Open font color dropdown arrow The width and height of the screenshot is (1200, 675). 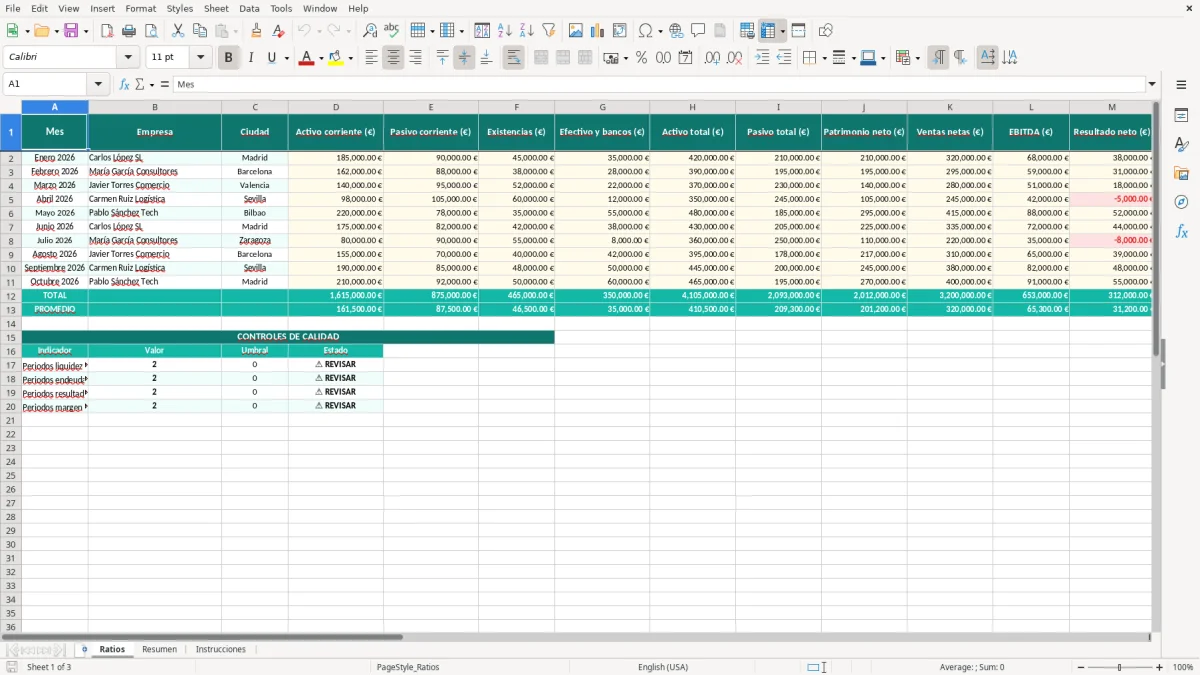click(320, 58)
